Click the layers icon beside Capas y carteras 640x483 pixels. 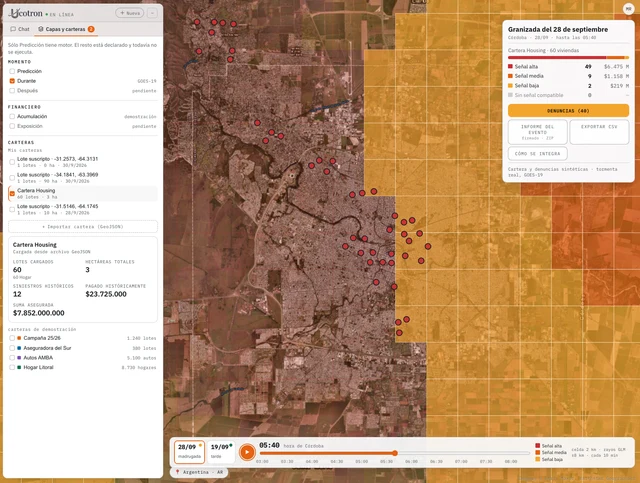40,29
